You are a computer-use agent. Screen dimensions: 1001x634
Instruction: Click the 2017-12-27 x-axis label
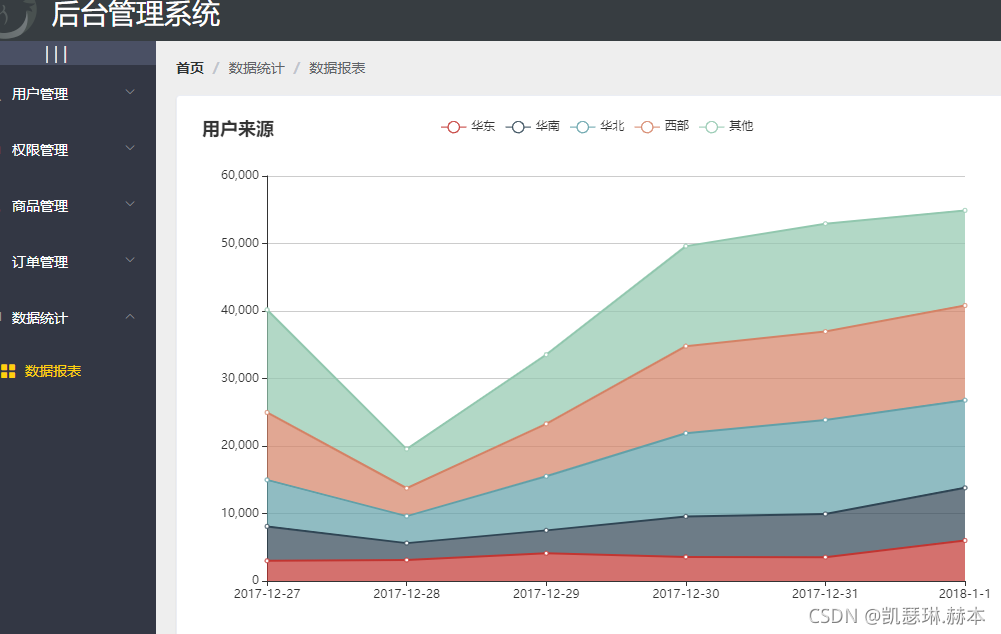267,593
